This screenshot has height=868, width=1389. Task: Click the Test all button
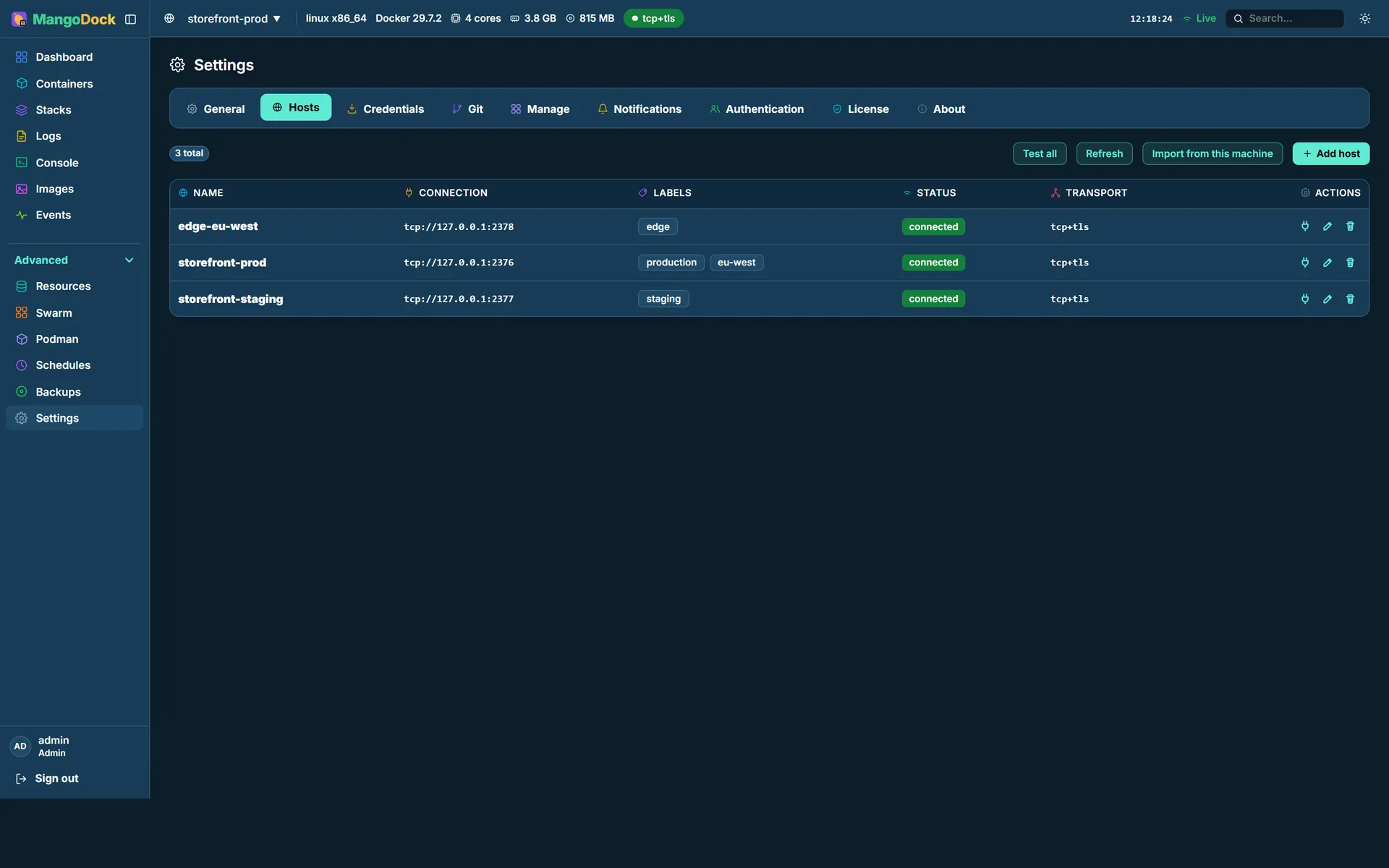point(1040,153)
